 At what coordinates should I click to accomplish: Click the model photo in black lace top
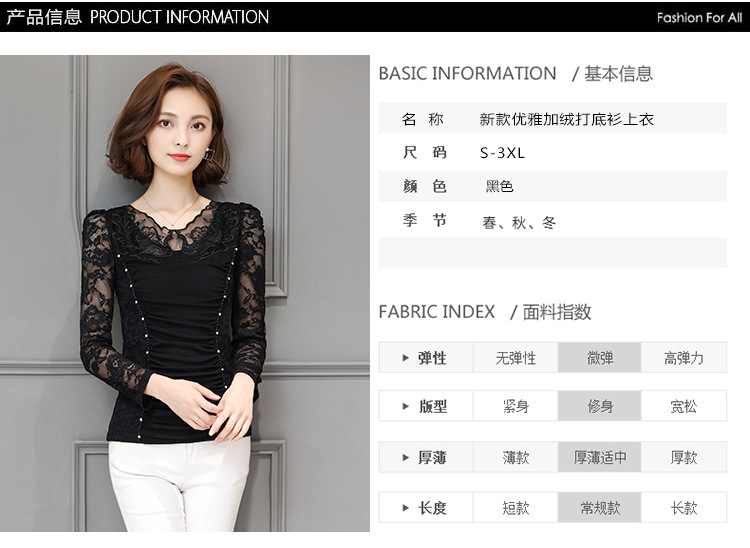pos(185,293)
